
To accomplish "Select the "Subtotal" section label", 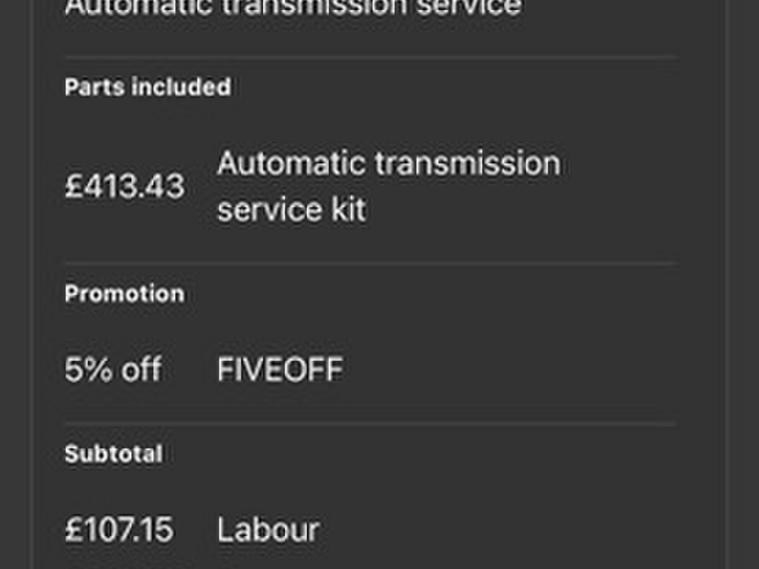I will (113, 454).
